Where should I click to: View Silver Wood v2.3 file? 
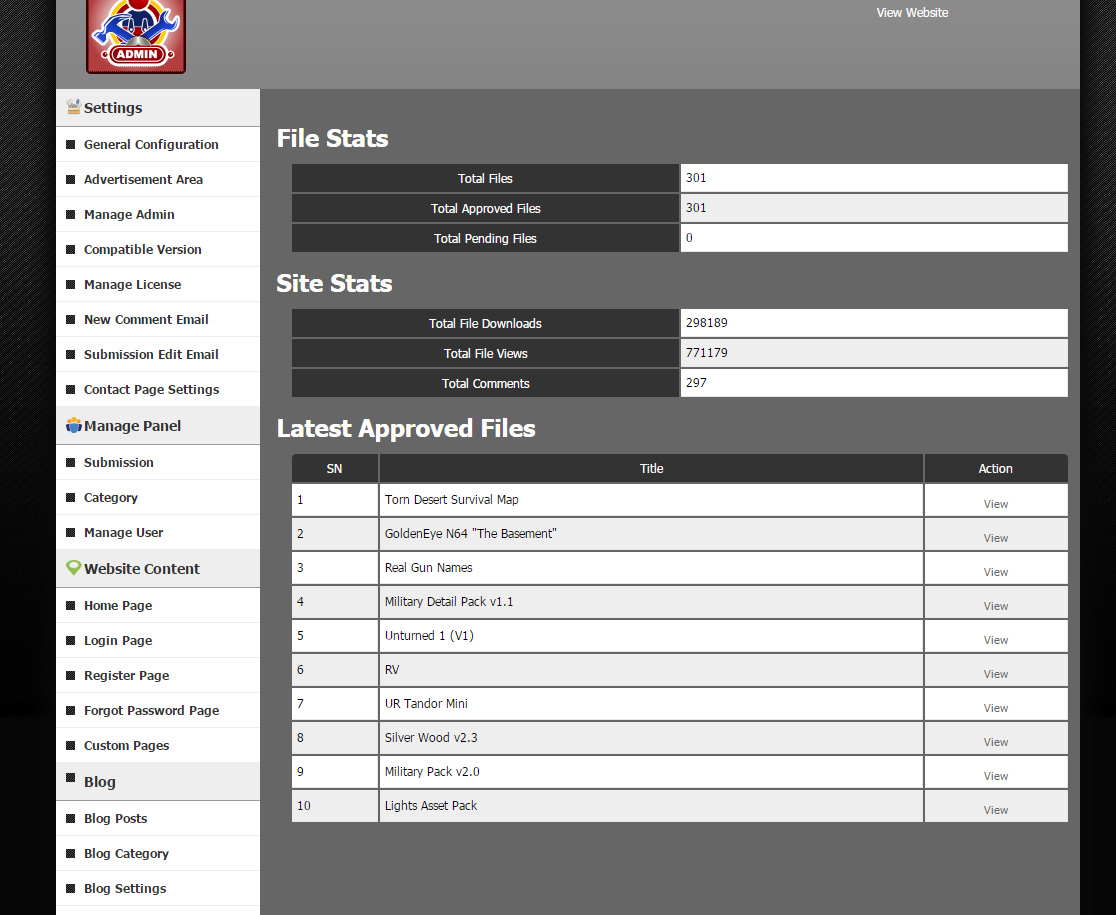click(x=995, y=742)
